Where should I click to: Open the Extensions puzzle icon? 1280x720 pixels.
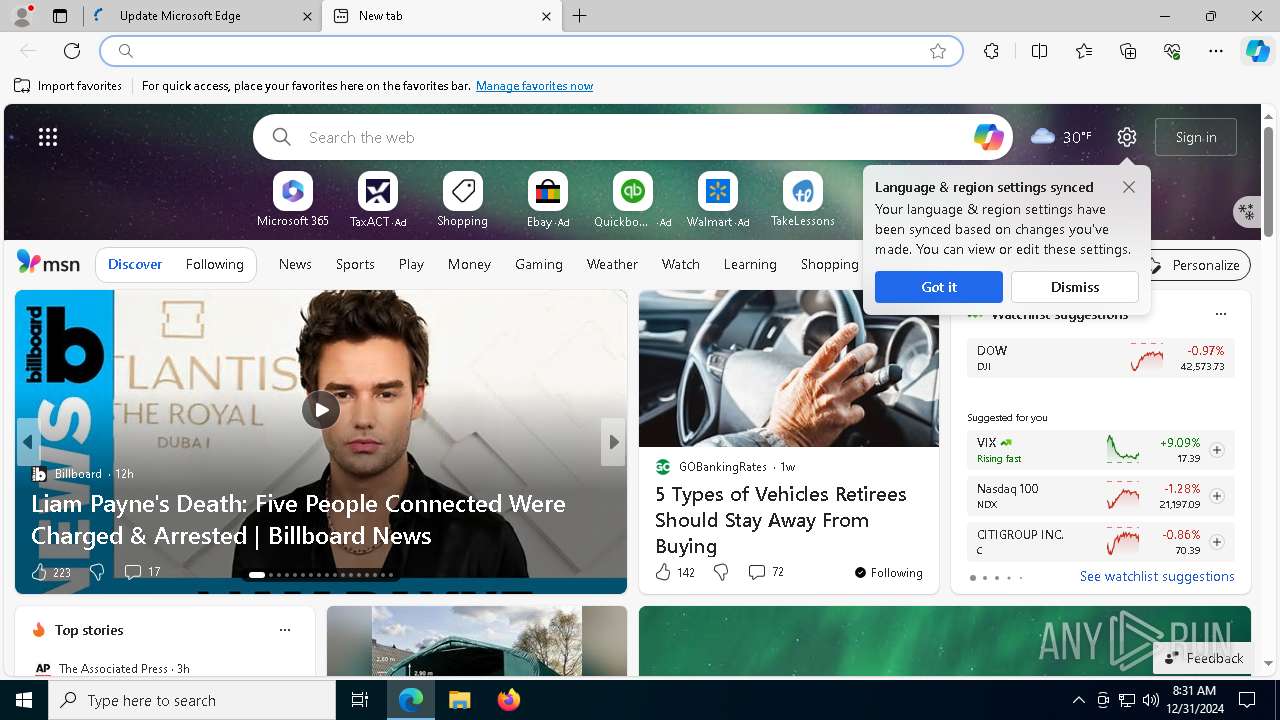[x=991, y=51]
